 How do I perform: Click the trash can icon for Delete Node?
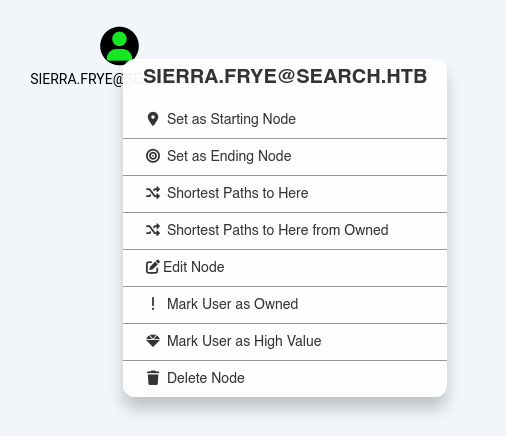click(x=153, y=378)
